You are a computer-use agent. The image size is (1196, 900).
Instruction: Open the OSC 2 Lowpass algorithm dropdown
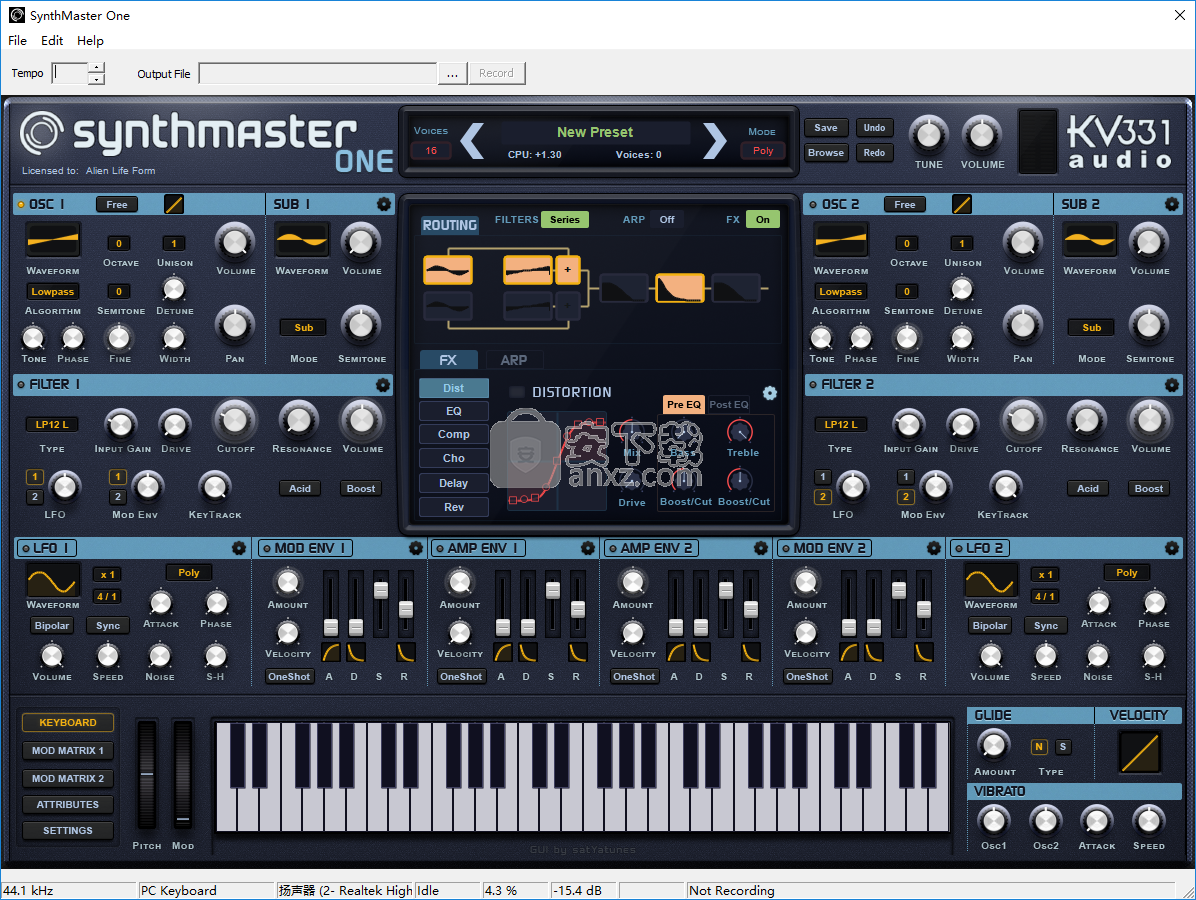(841, 291)
